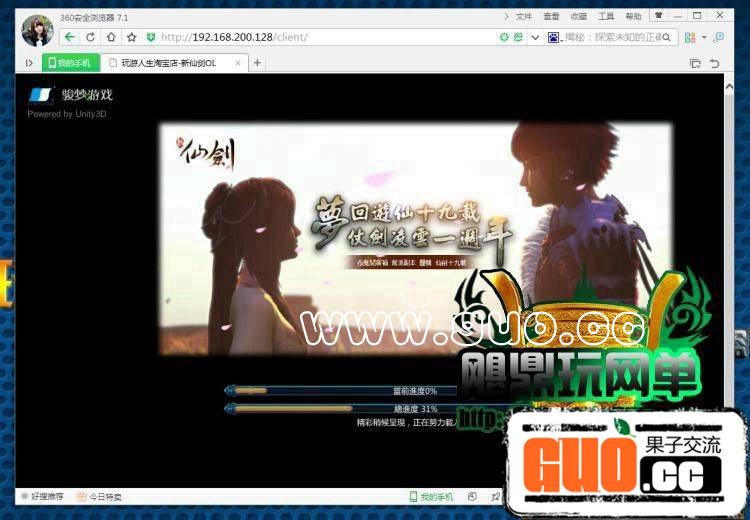Click the chevron arrow left of 文件 menu
750x520 pixels.
point(507,16)
